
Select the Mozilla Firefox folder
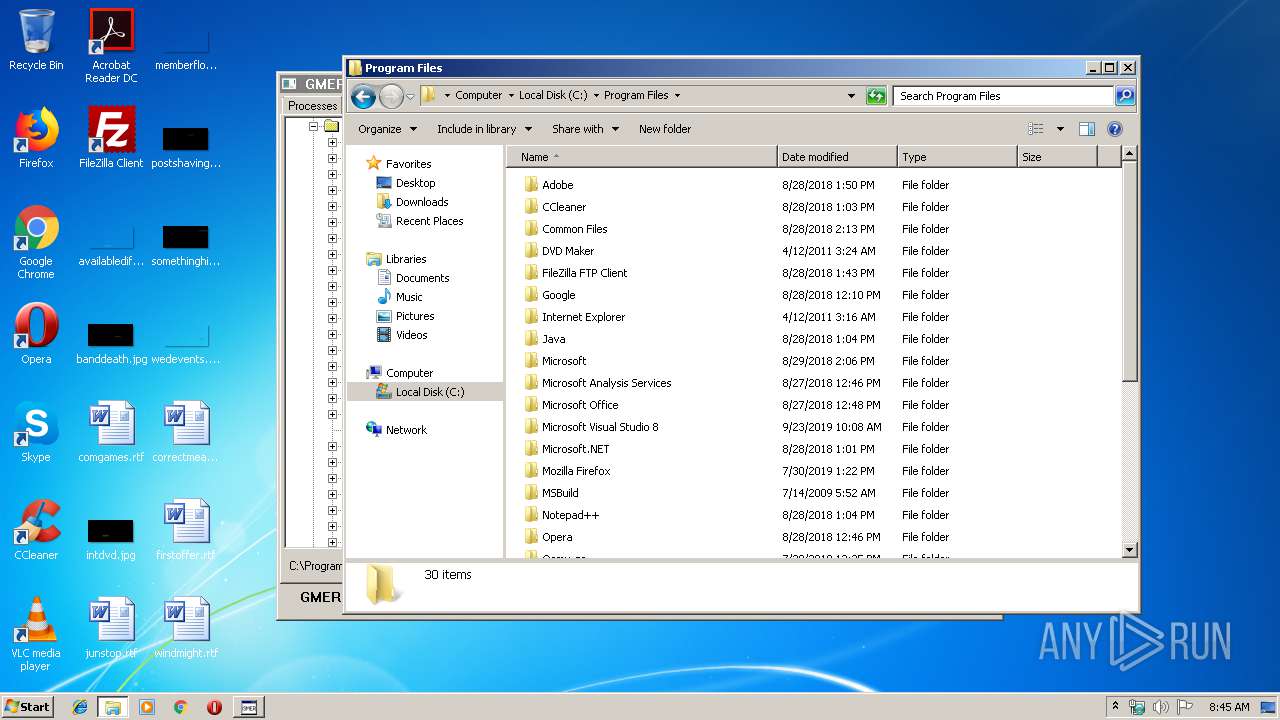coord(576,471)
